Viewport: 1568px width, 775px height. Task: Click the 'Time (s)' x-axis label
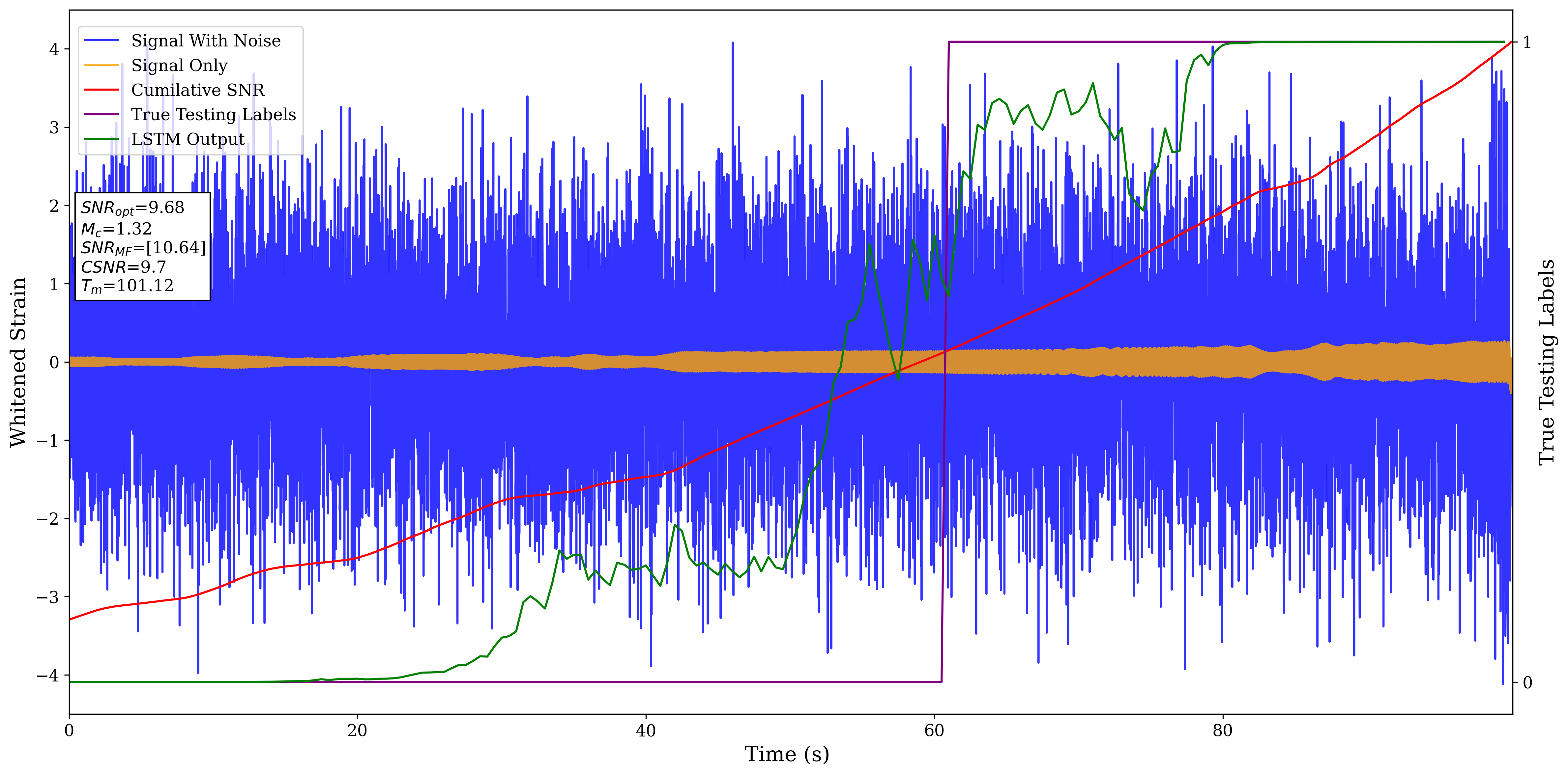[786, 754]
